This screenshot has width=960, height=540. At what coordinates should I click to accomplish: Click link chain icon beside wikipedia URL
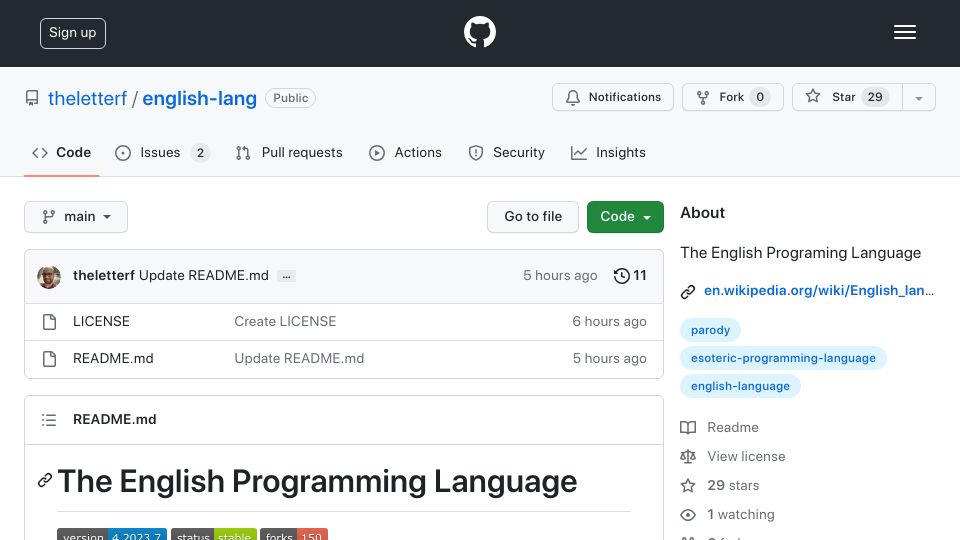(x=688, y=291)
